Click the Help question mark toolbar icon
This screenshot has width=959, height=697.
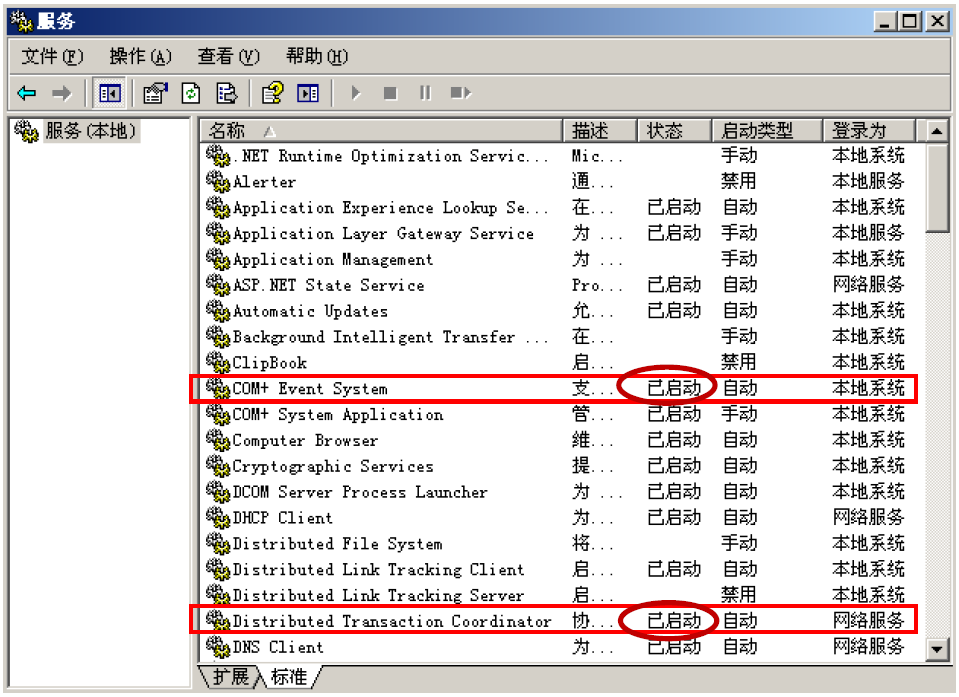point(272,93)
